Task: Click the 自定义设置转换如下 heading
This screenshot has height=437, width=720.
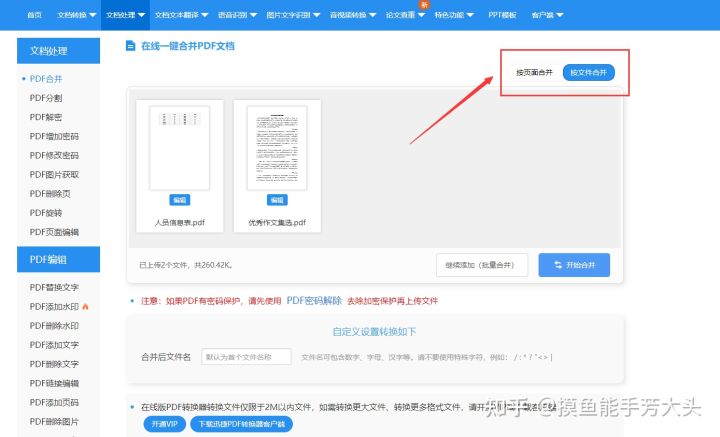Action: (374, 331)
